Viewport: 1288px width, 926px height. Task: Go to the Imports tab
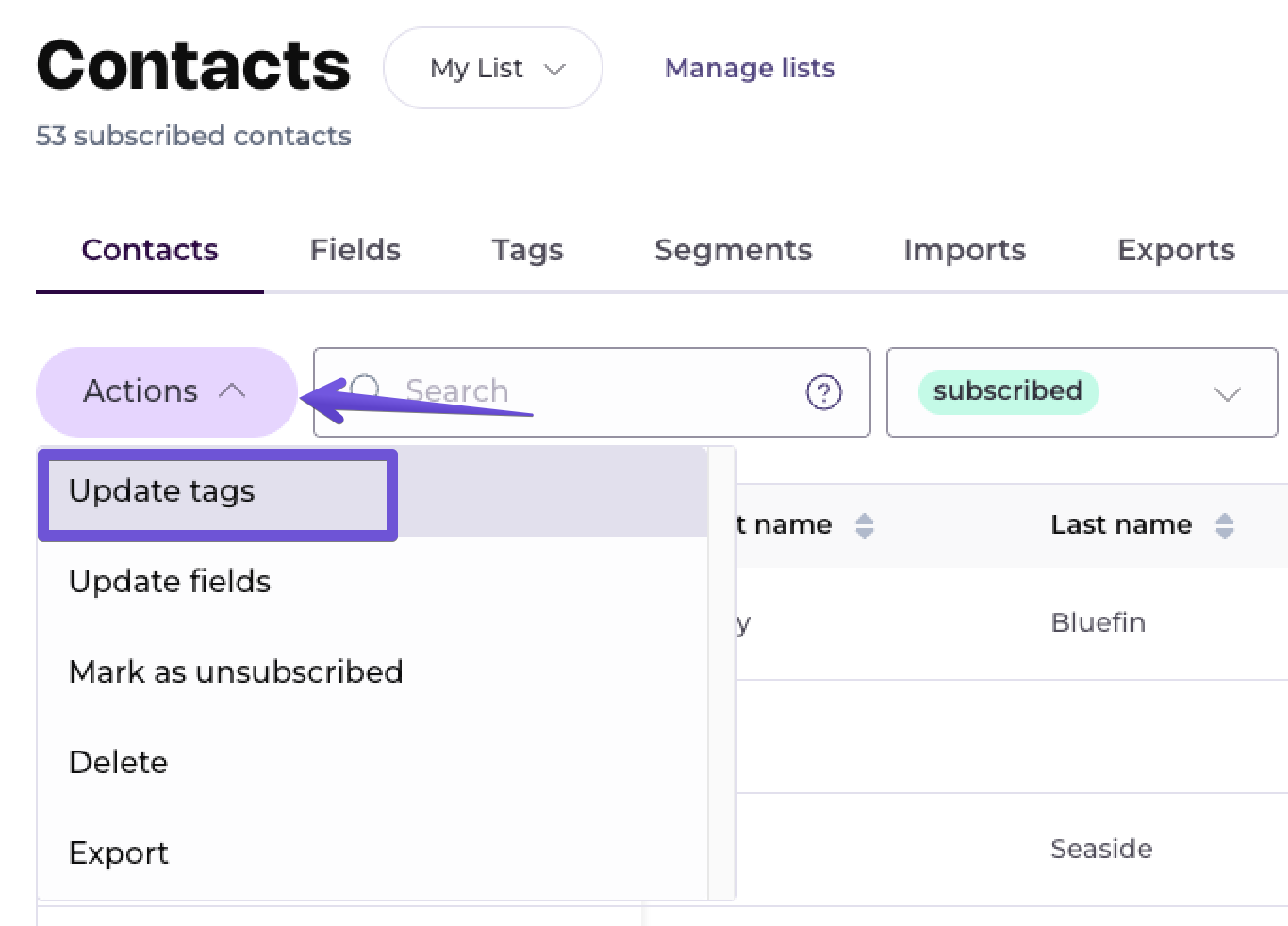(x=964, y=250)
